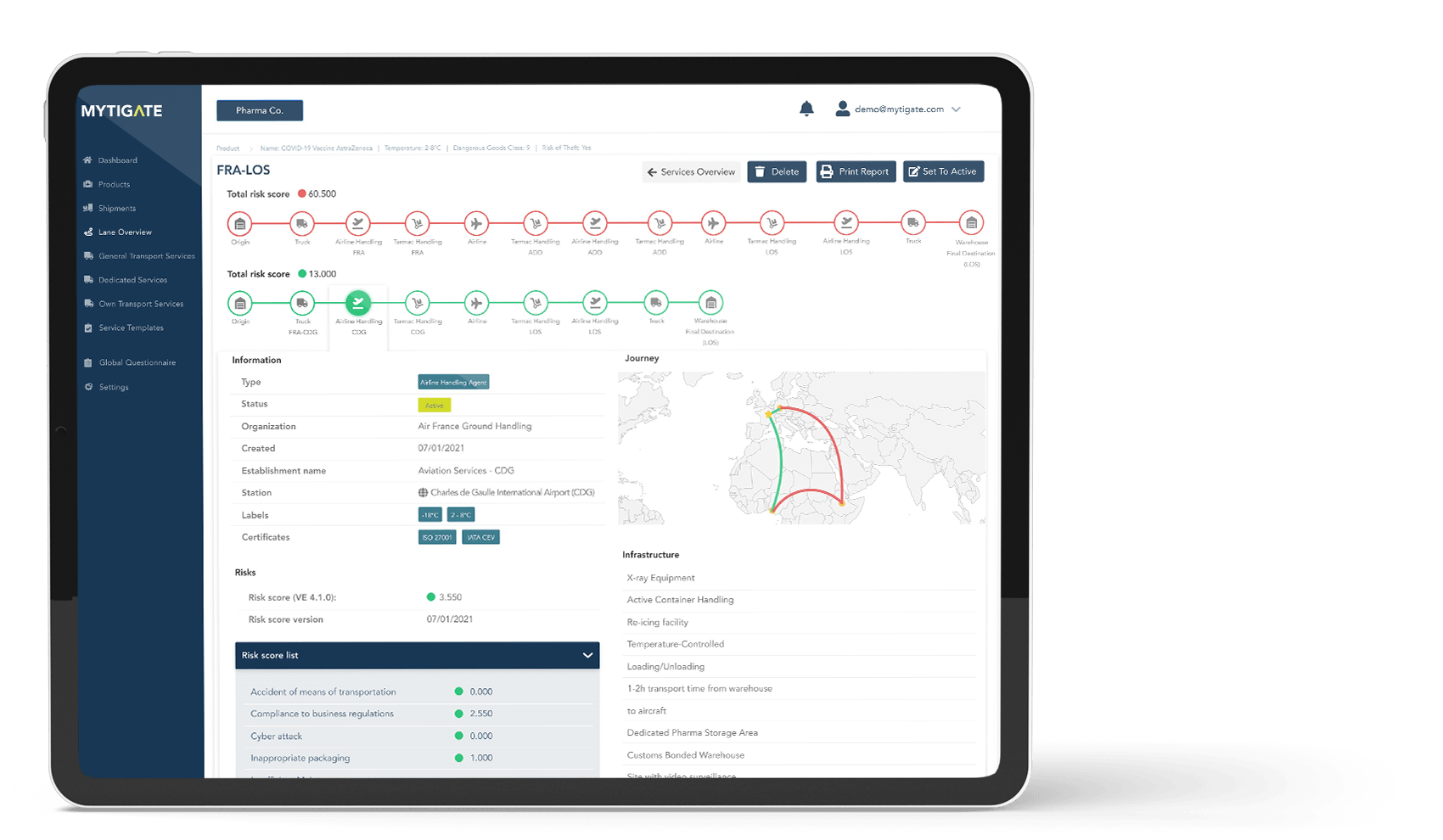Select Airline Handling FRA node in red lane
Viewport: 1443px width, 840px height.
(358, 224)
